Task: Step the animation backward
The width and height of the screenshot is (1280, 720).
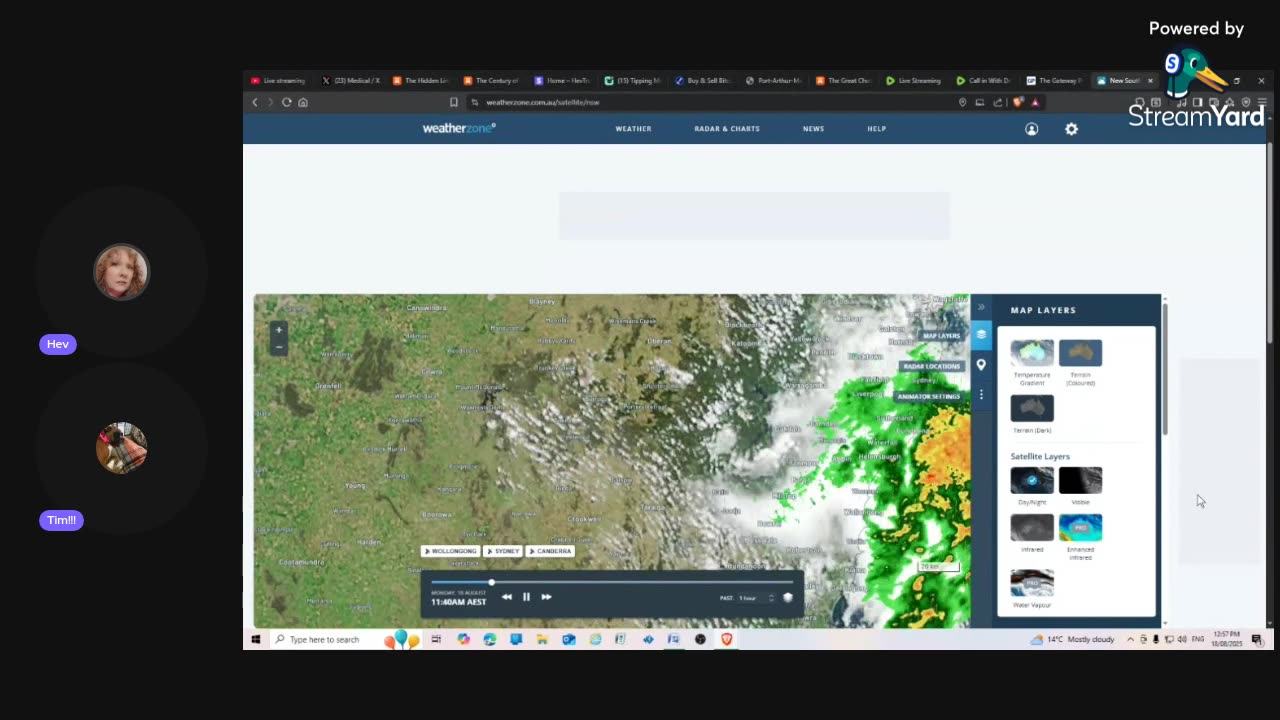Action: click(507, 597)
